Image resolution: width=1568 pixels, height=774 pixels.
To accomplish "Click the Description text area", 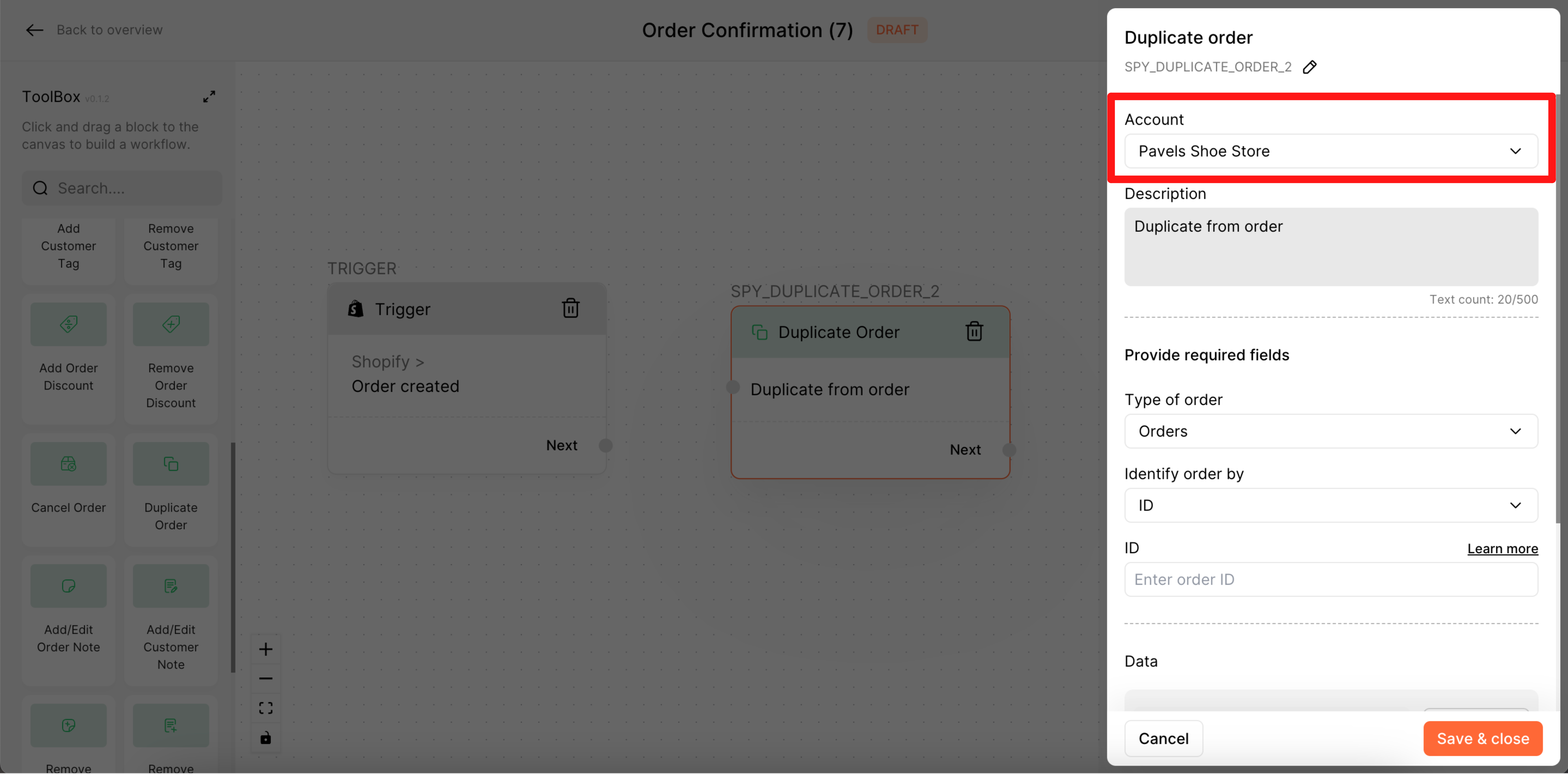I will [1331, 247].
